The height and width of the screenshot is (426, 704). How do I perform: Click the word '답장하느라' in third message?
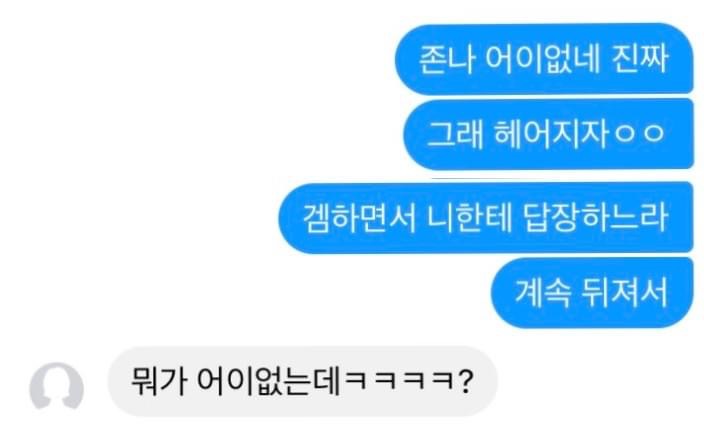(596, 217)
